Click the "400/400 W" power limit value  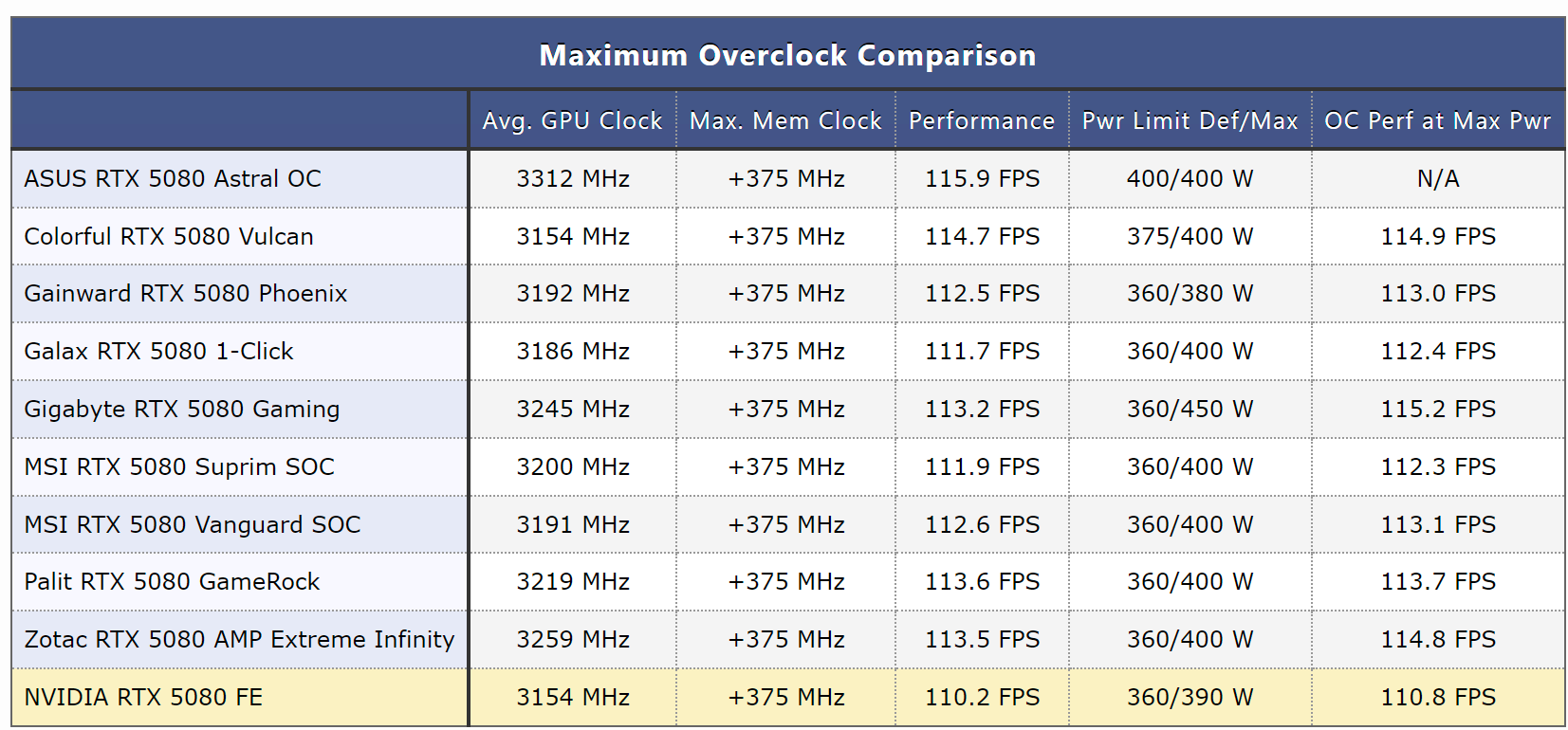[1190, 178]
